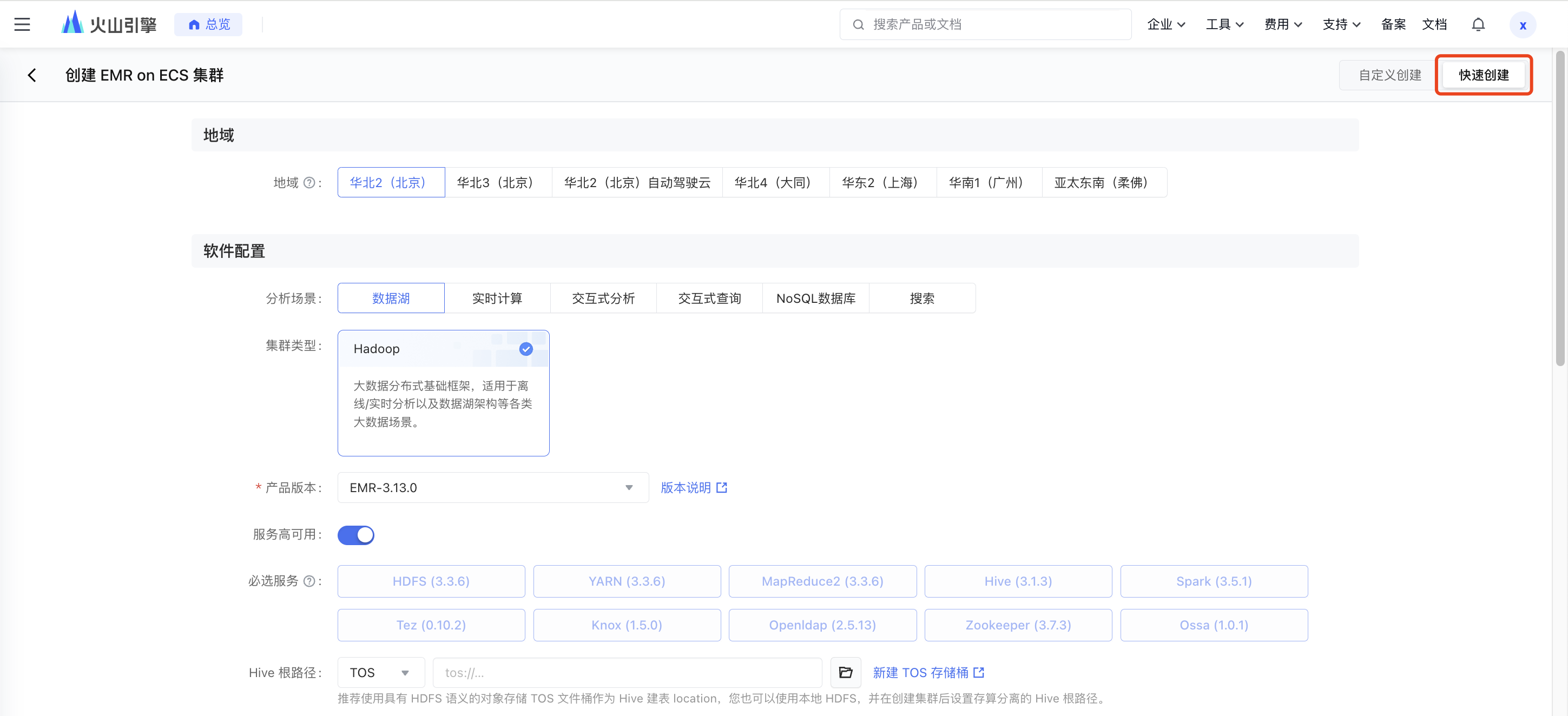This screenshot has height=716, width=1568.
Task: Click the MapReduce2 (3.3.6) service
Action: 822,581
